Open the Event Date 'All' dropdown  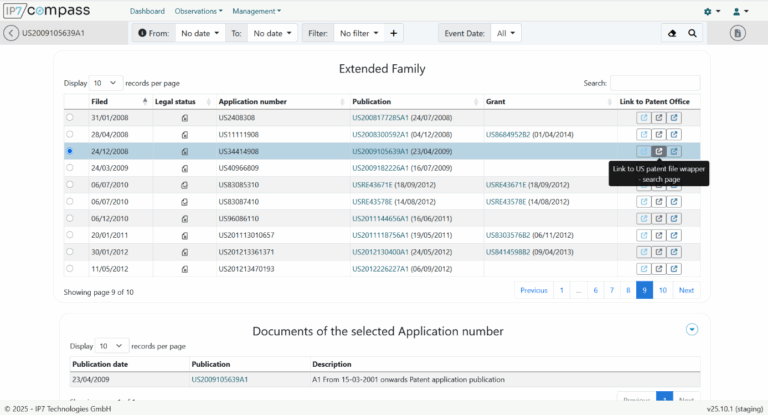click(x=506, y=33)
